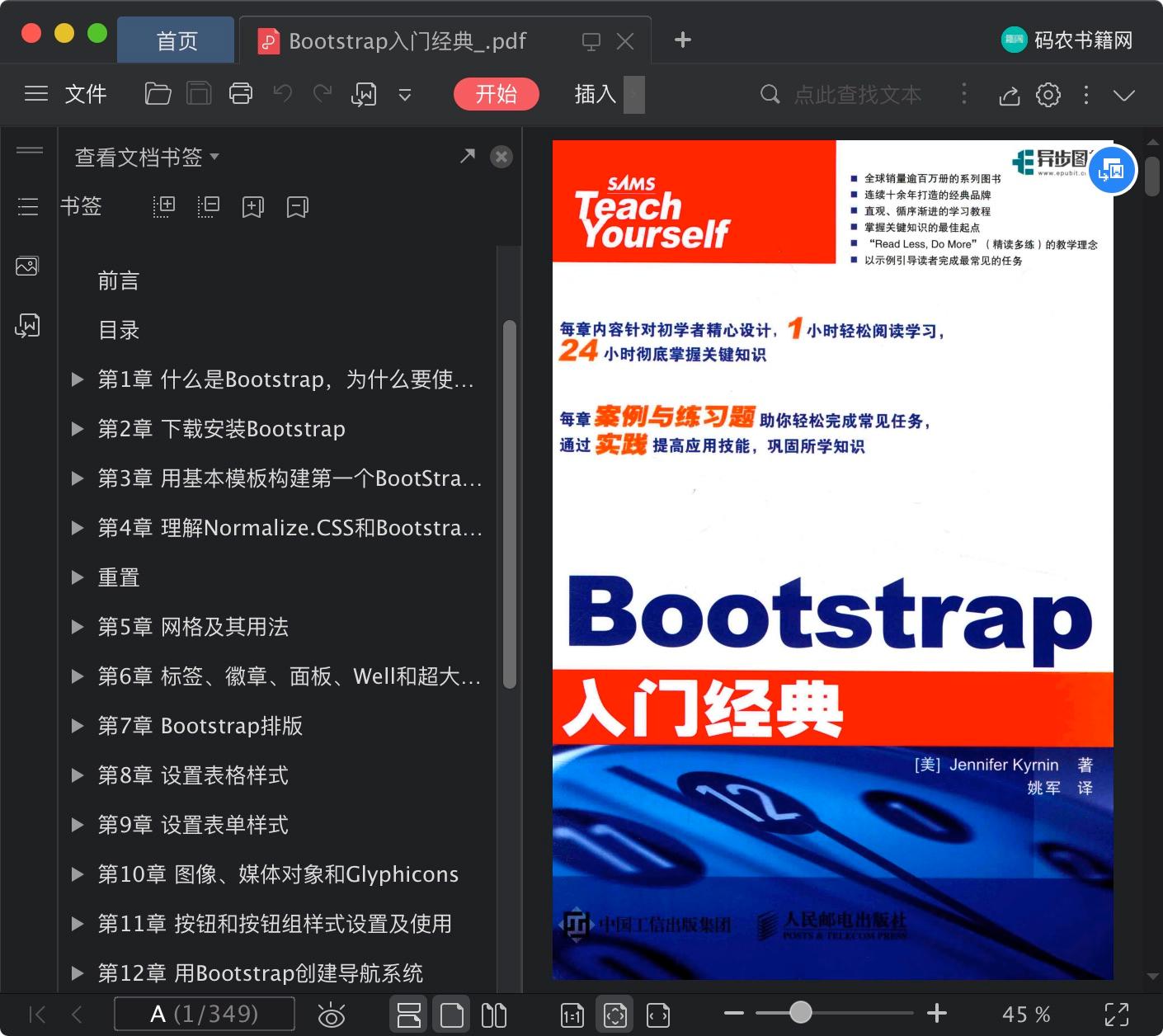Viewport: 1163px width, 1036px height.
Task: Show the bookmarks list sidebar icon
Action: 28,206
